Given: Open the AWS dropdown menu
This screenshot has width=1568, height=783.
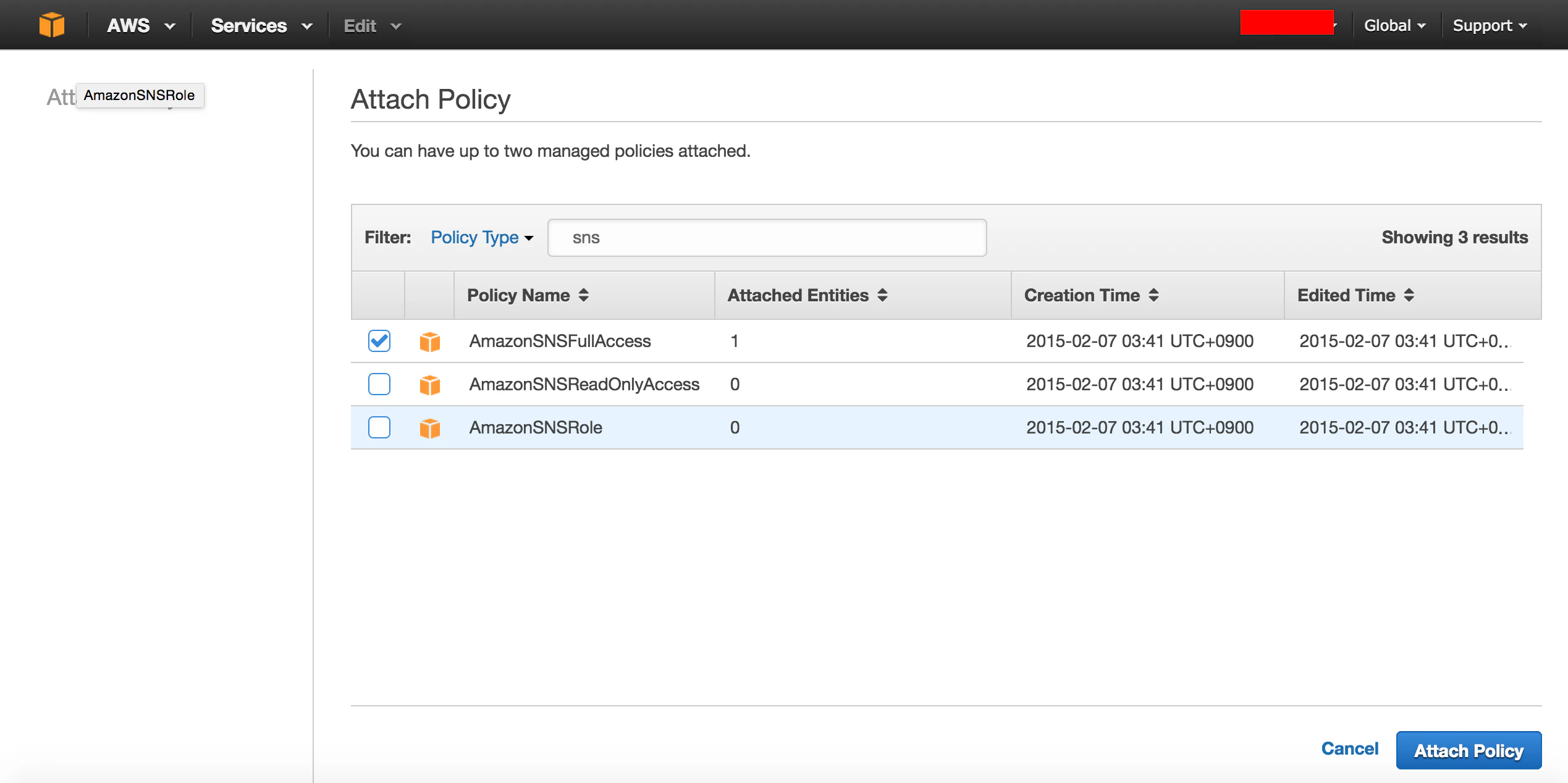Looking at the screenshot, I should 141,26.
